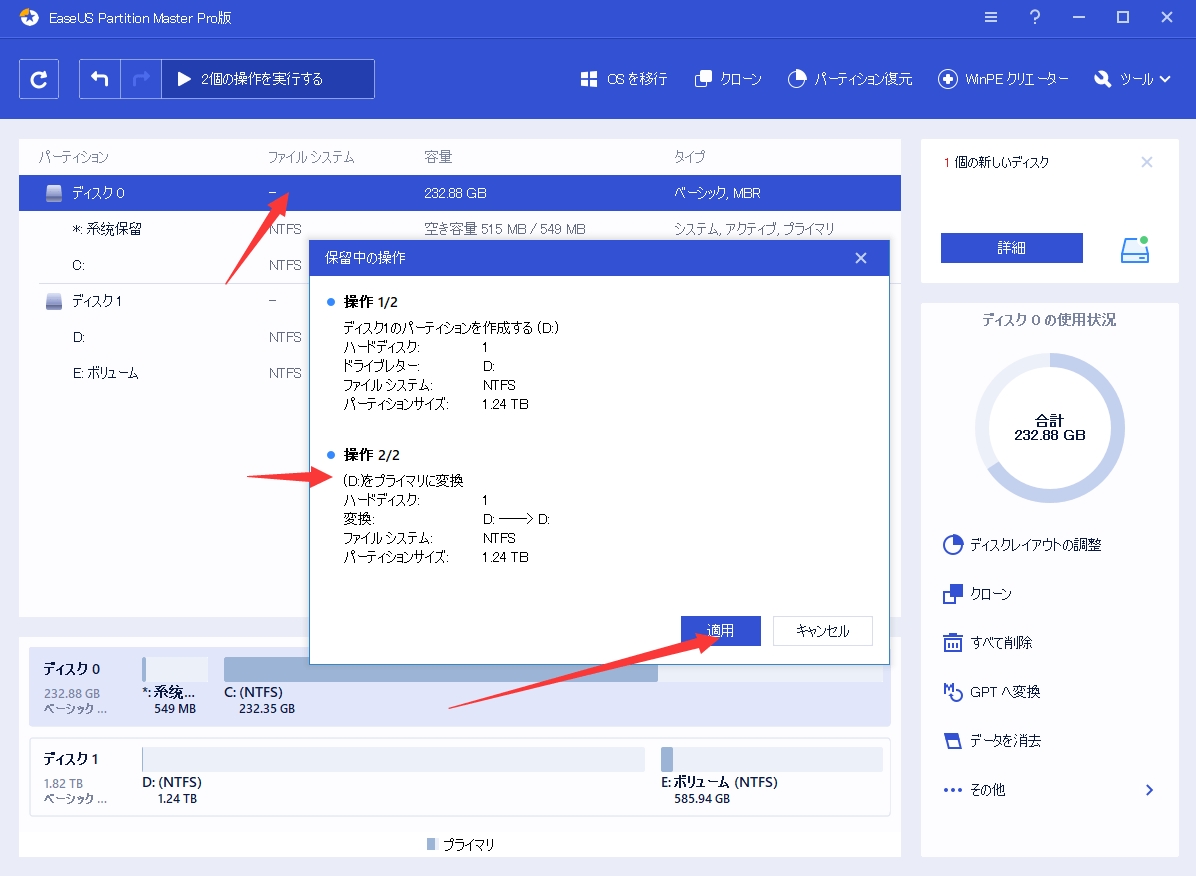Viewport: 1196px width, 876px height.
Task: Select the ディスク 0 row in partition list
Action: [x=460, y=193]
